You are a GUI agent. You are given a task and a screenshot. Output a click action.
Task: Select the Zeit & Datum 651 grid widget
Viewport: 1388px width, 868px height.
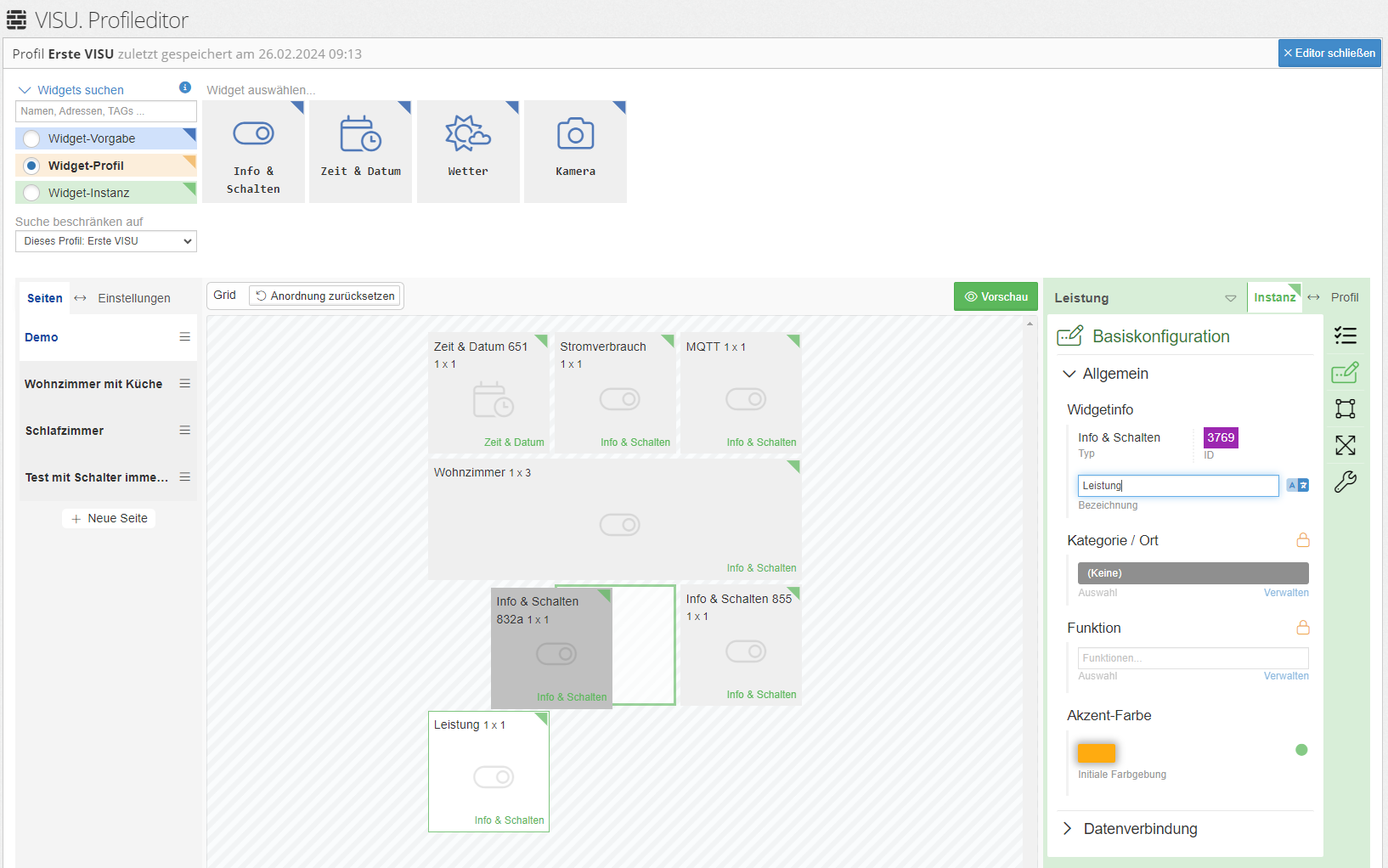click(x=489, y=393)
